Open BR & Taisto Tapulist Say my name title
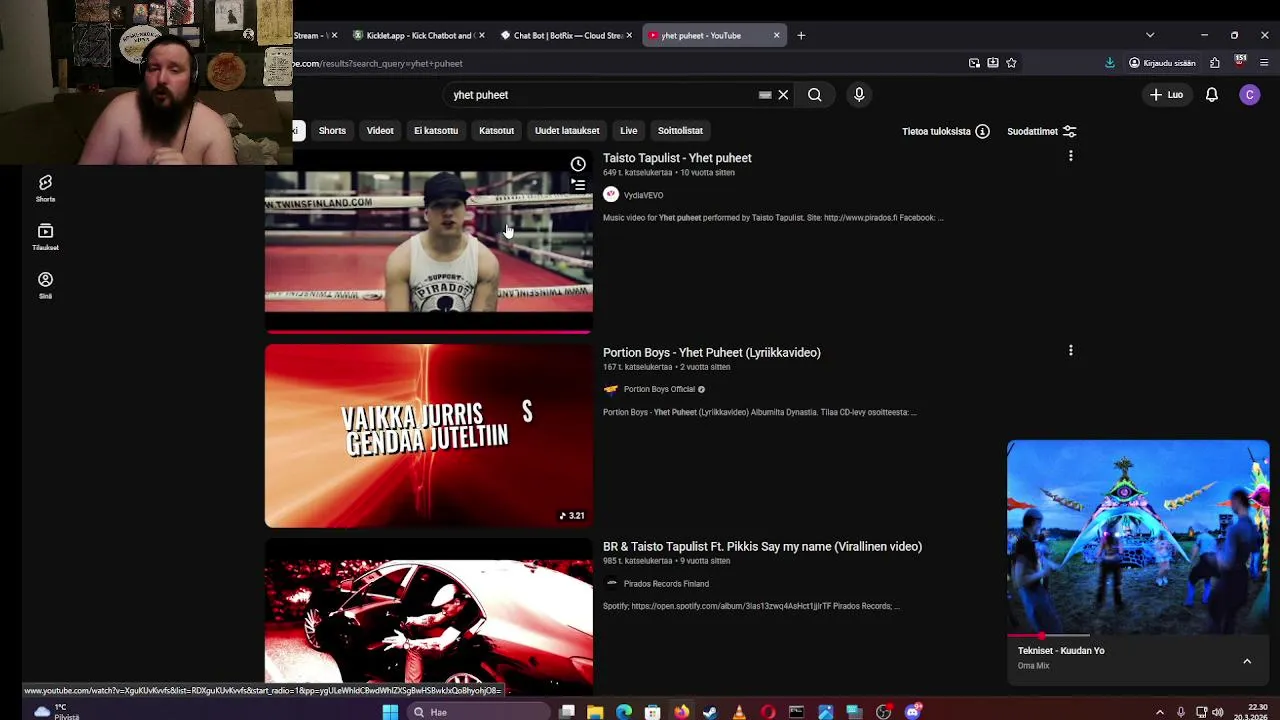This screenshot has width=1280, height=720. point(762,546)
